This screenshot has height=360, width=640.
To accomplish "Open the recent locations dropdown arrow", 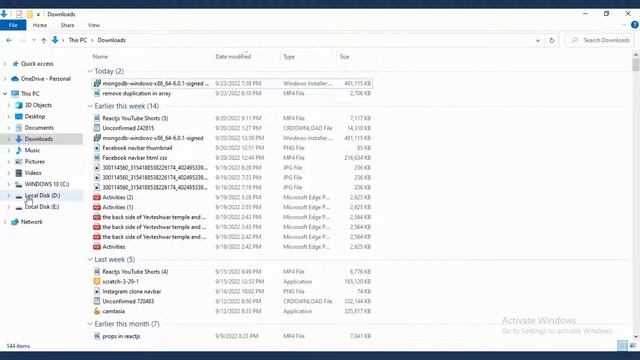I will (33, 40).
